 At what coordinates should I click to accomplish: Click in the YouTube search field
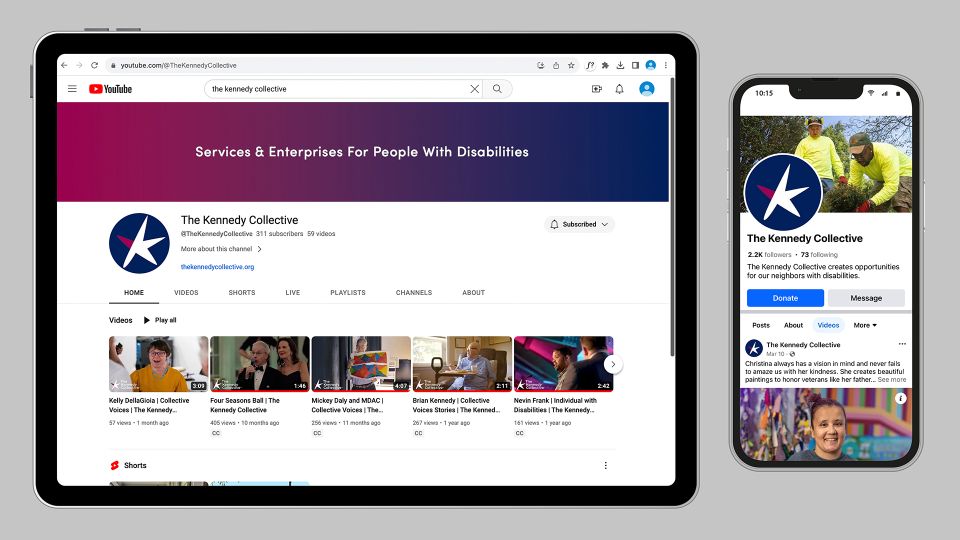tap(335, 89)
